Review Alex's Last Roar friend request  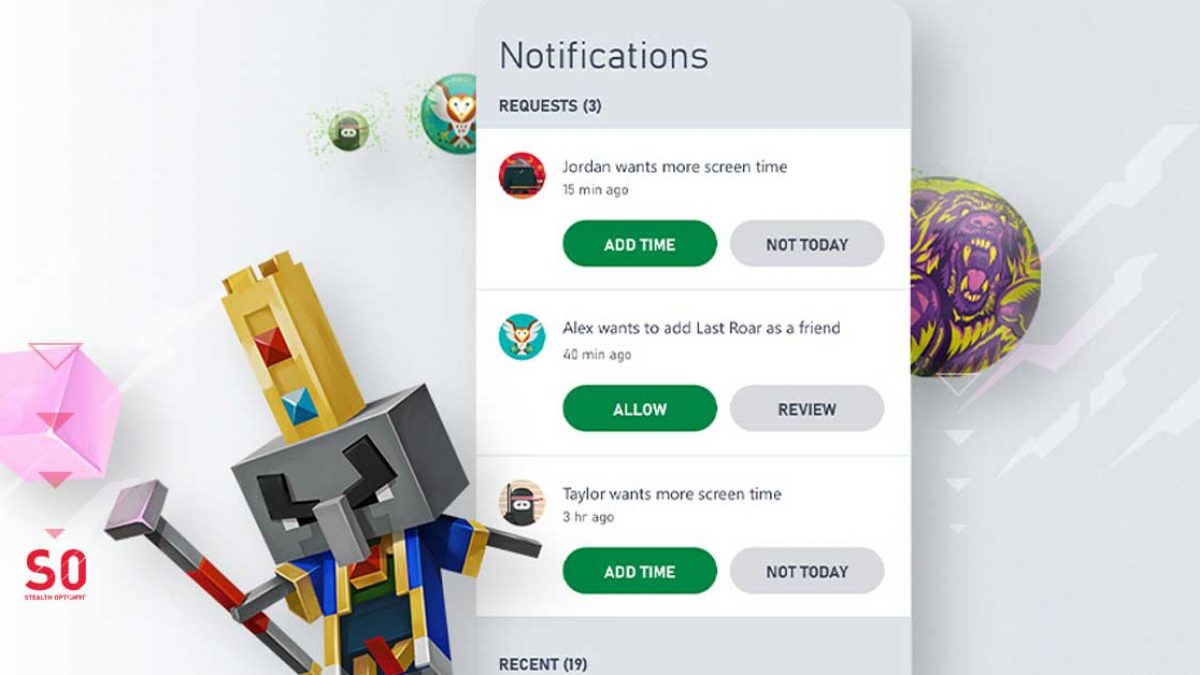[x=807, y=409]
